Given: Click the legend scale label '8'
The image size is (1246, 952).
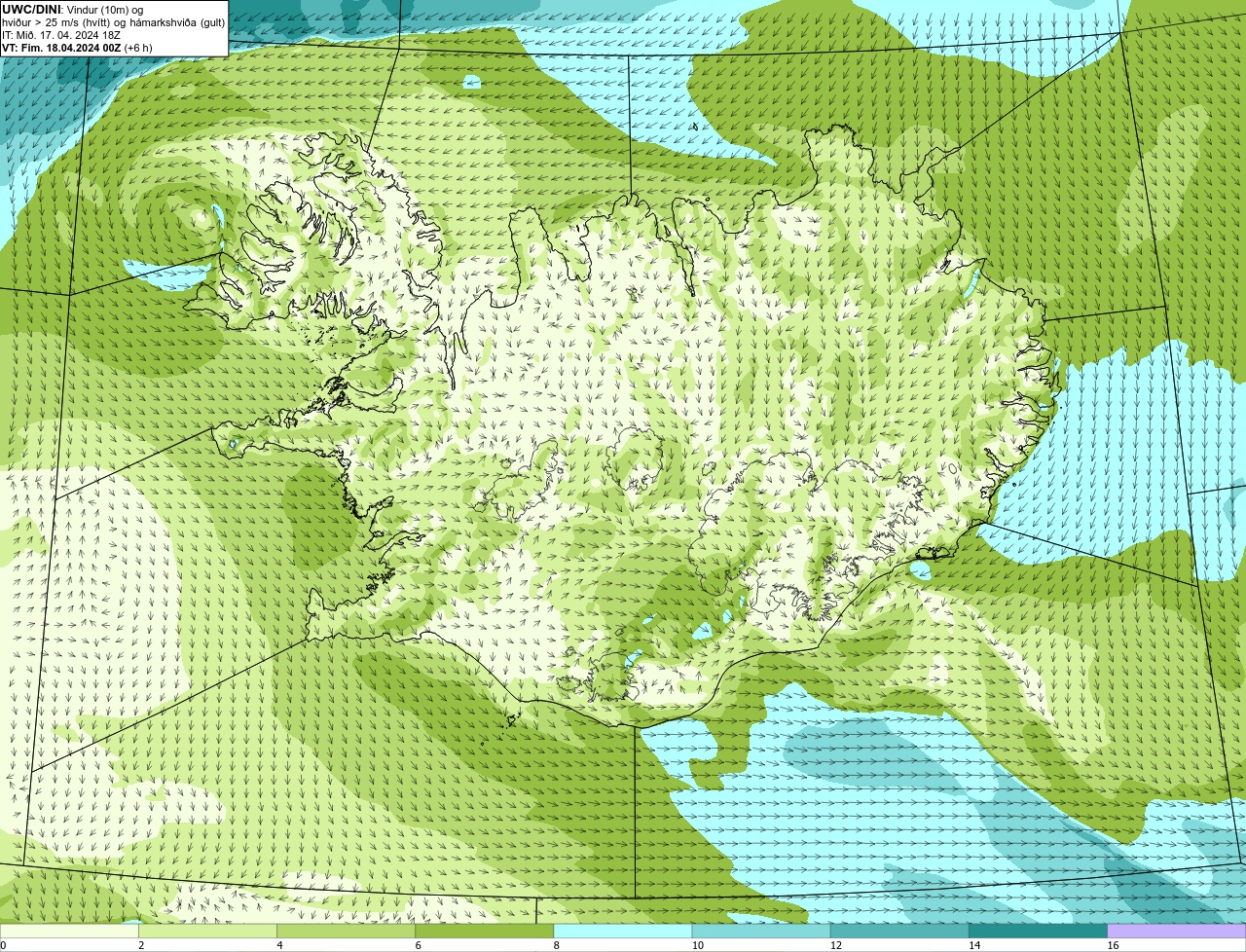Looking at the screenshot, I should (557, 945).
